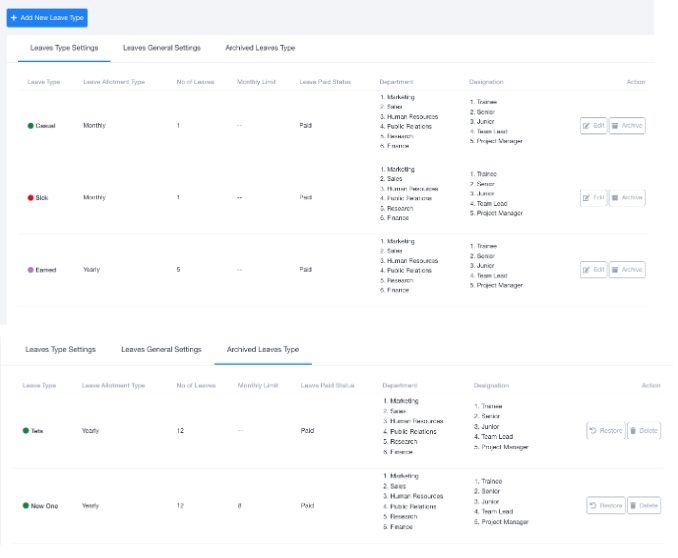Click the Designation header in the lower table
This screenshot has width=678, height=558.
[491, 385]
